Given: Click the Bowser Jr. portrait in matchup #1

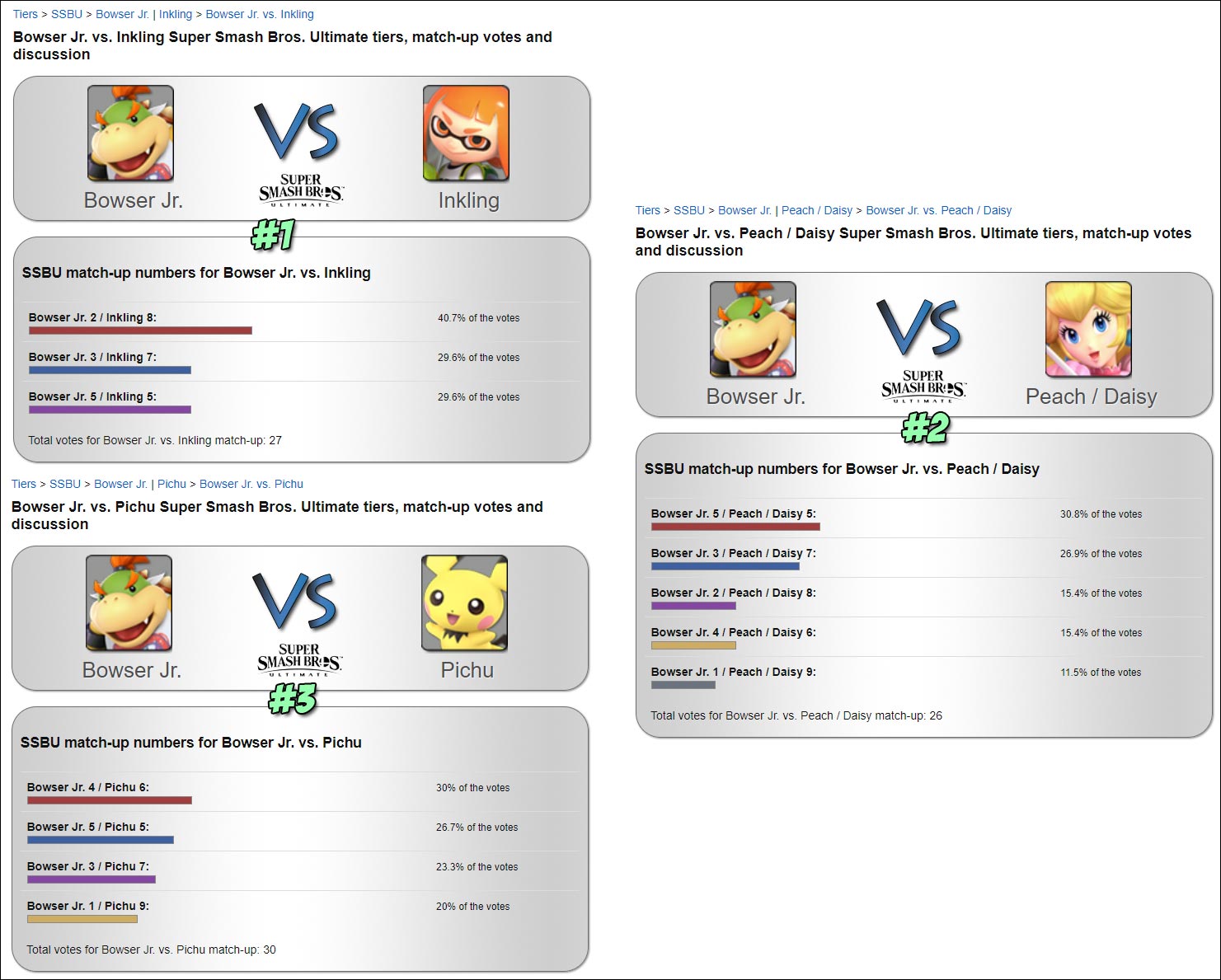Looking at the screenshot, I should tap(130, 132).
